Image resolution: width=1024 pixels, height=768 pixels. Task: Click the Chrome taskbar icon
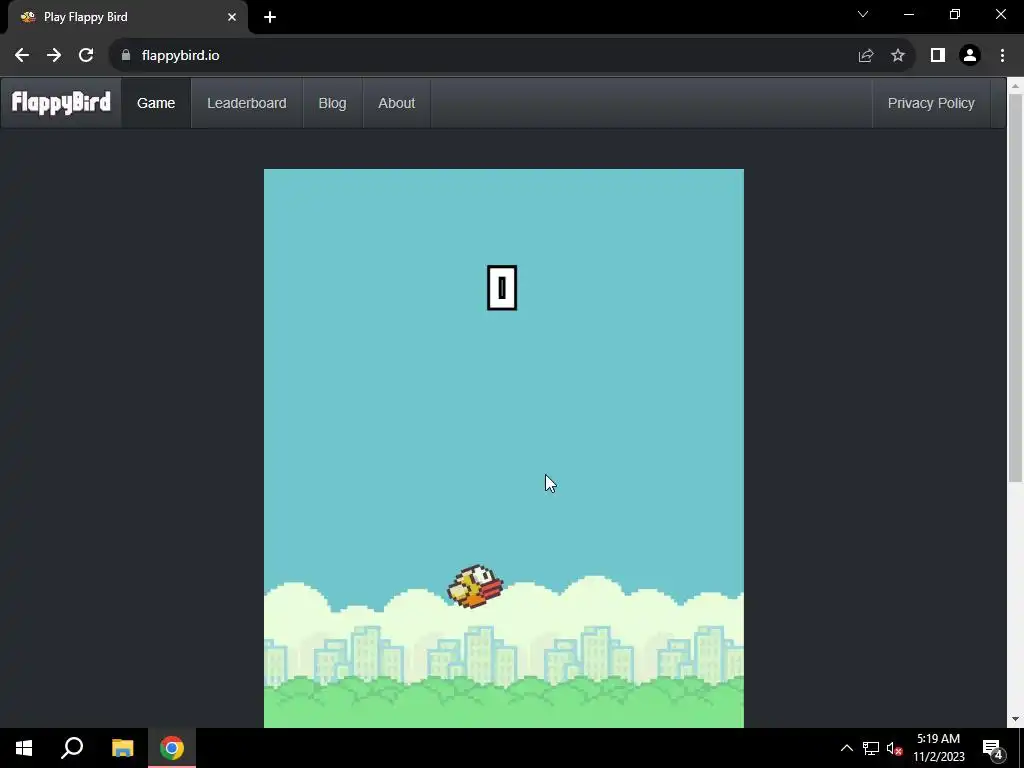(172, 748)
